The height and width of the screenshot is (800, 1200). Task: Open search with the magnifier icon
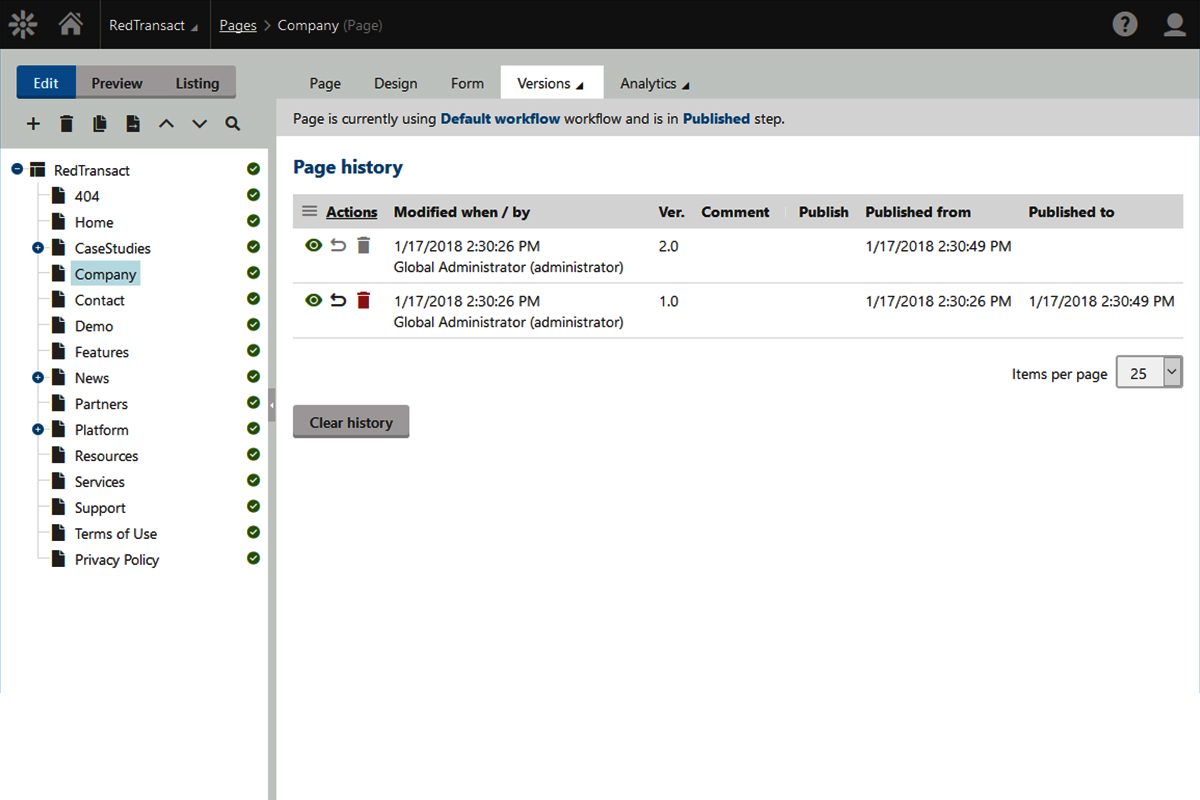tap(232, 124)
